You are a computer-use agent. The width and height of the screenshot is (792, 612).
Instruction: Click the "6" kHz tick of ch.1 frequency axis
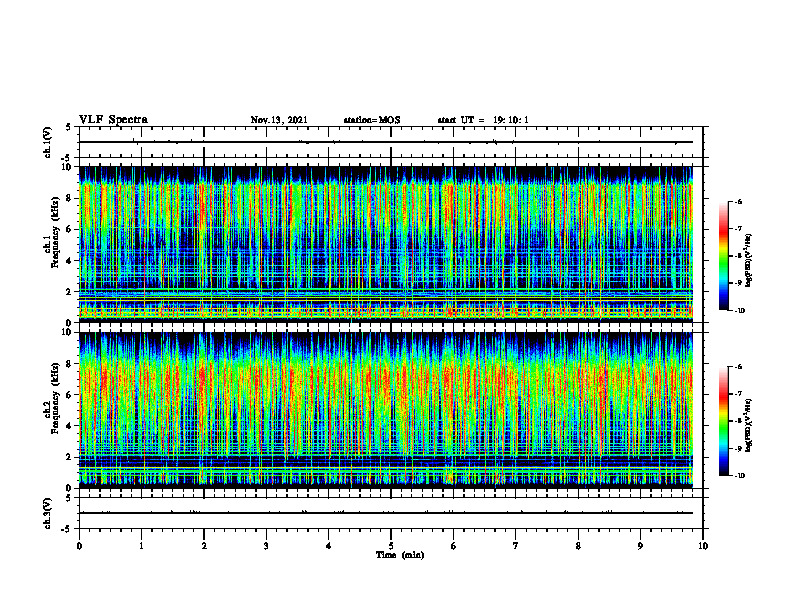click(69, 229)
